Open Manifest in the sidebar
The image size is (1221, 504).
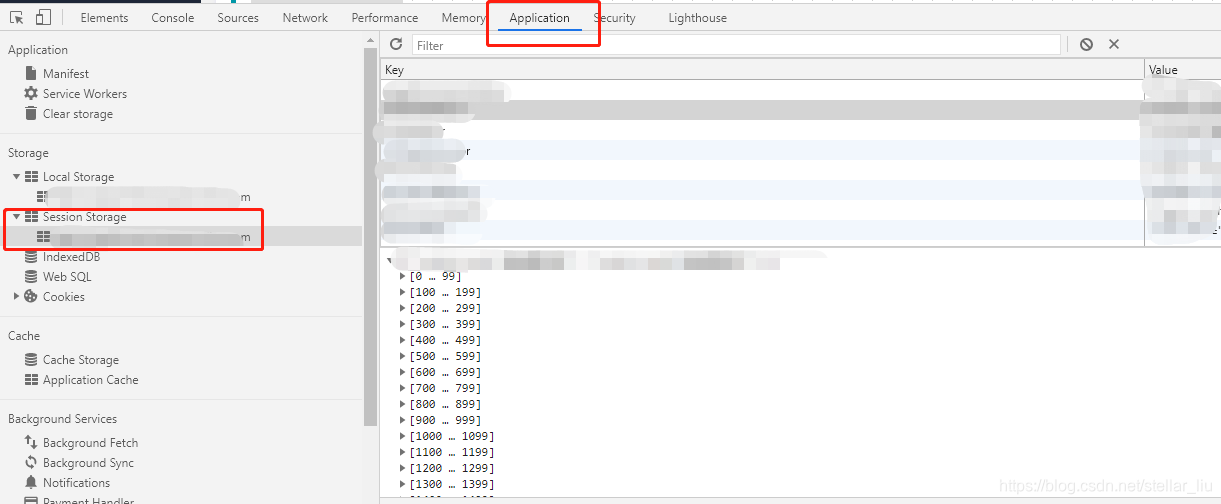(66, 74)
